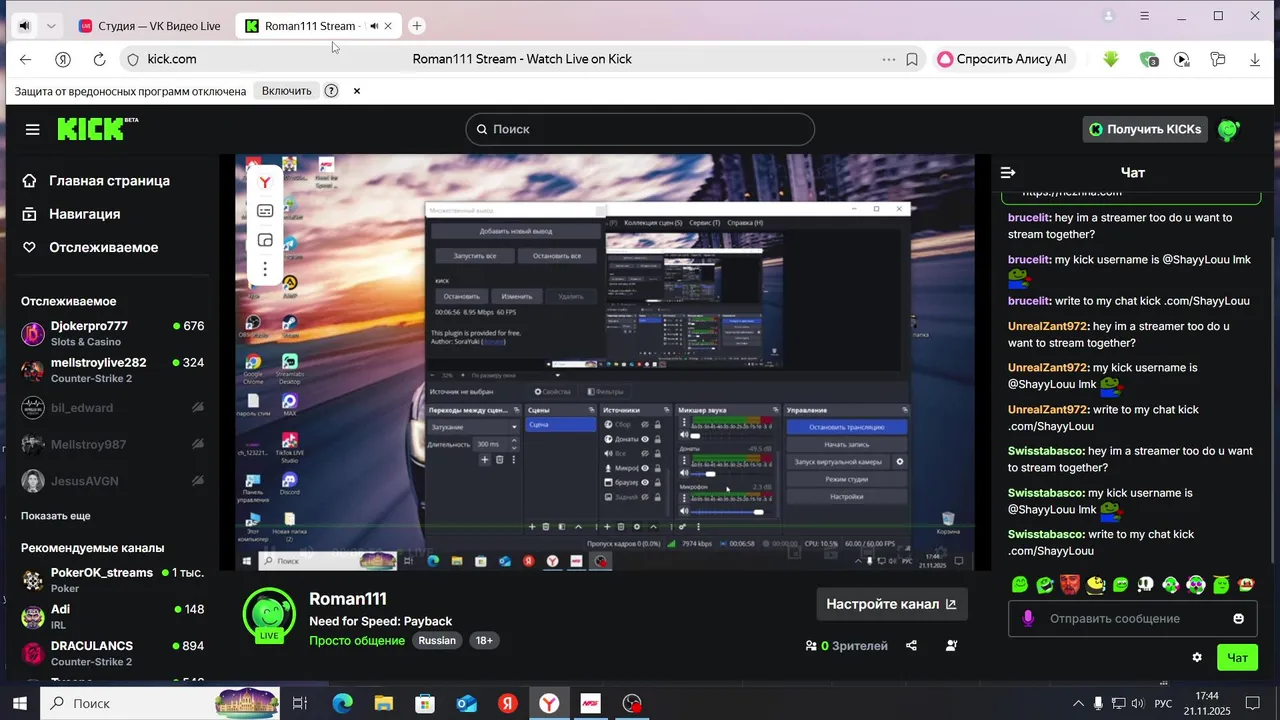Open the mellstroylive282 channel
This screenshot has width=1280, height=720.
[112, 371]
